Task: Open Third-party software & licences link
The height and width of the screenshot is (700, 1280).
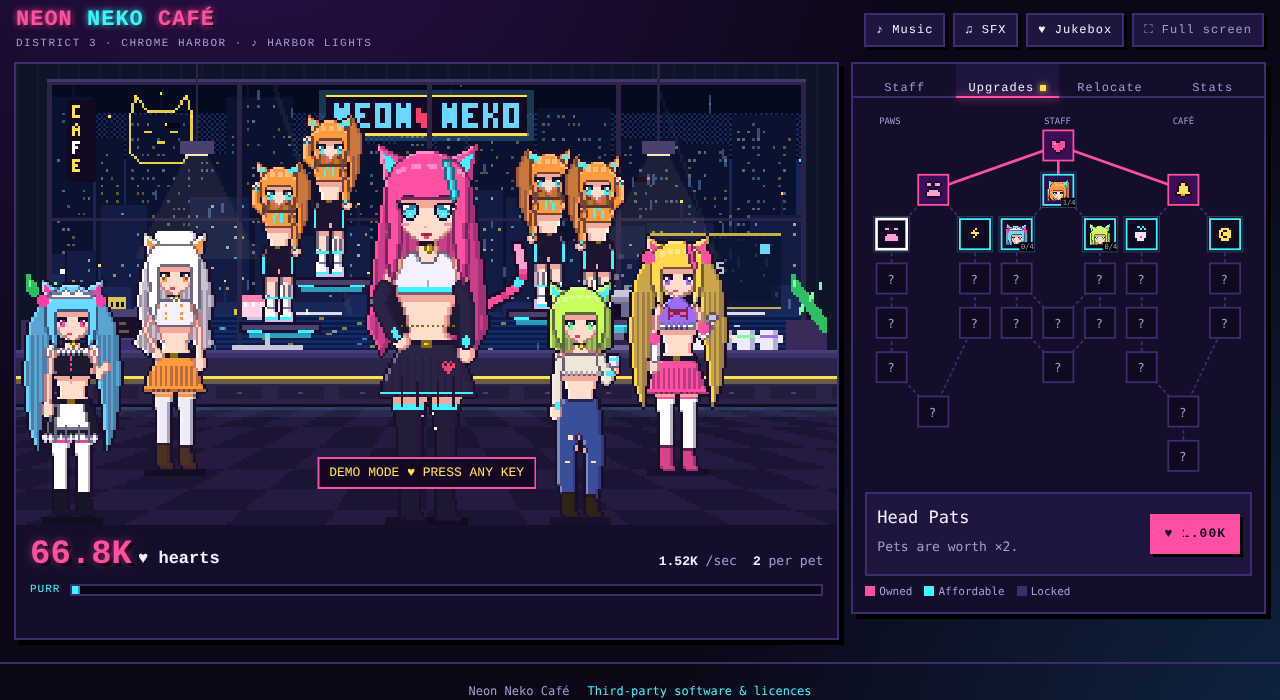Action: (699, 691)
